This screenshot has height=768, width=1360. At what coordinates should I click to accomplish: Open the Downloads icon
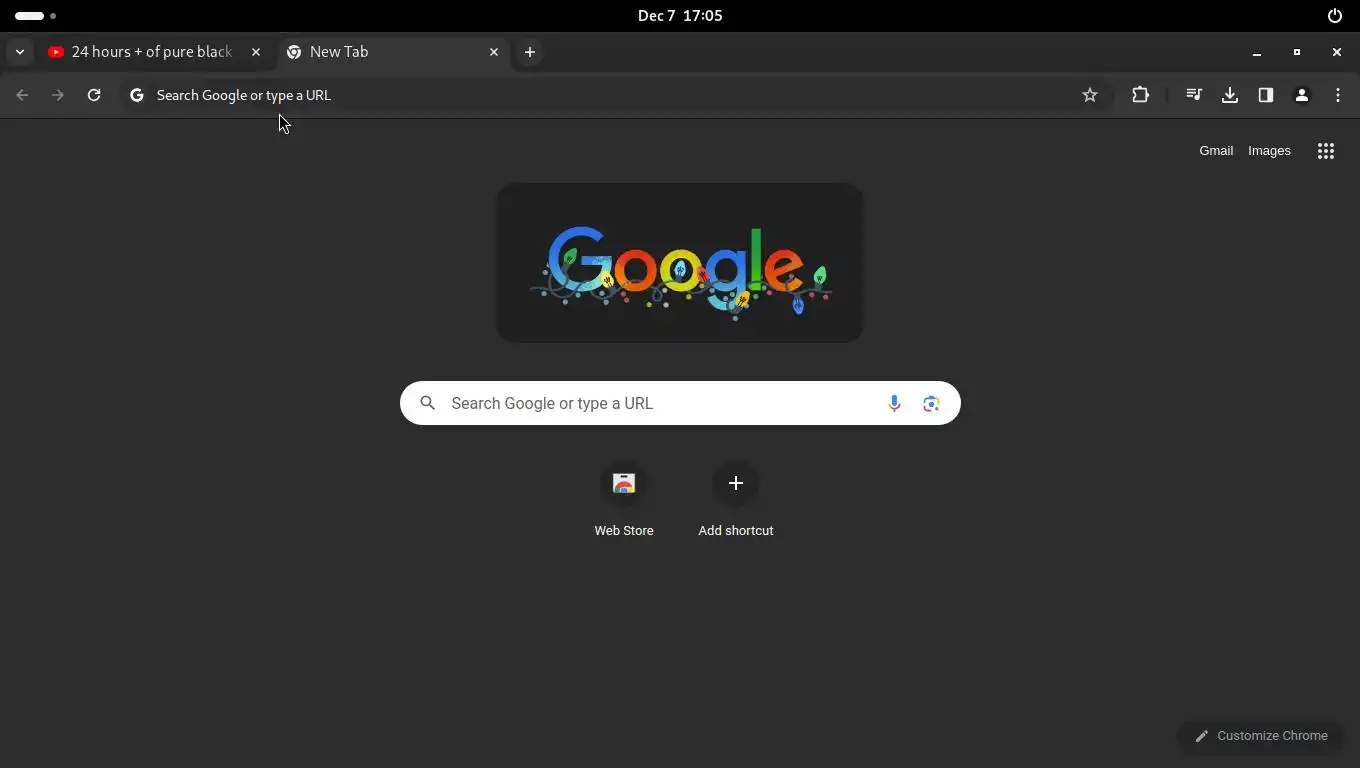coord(1230,95)
